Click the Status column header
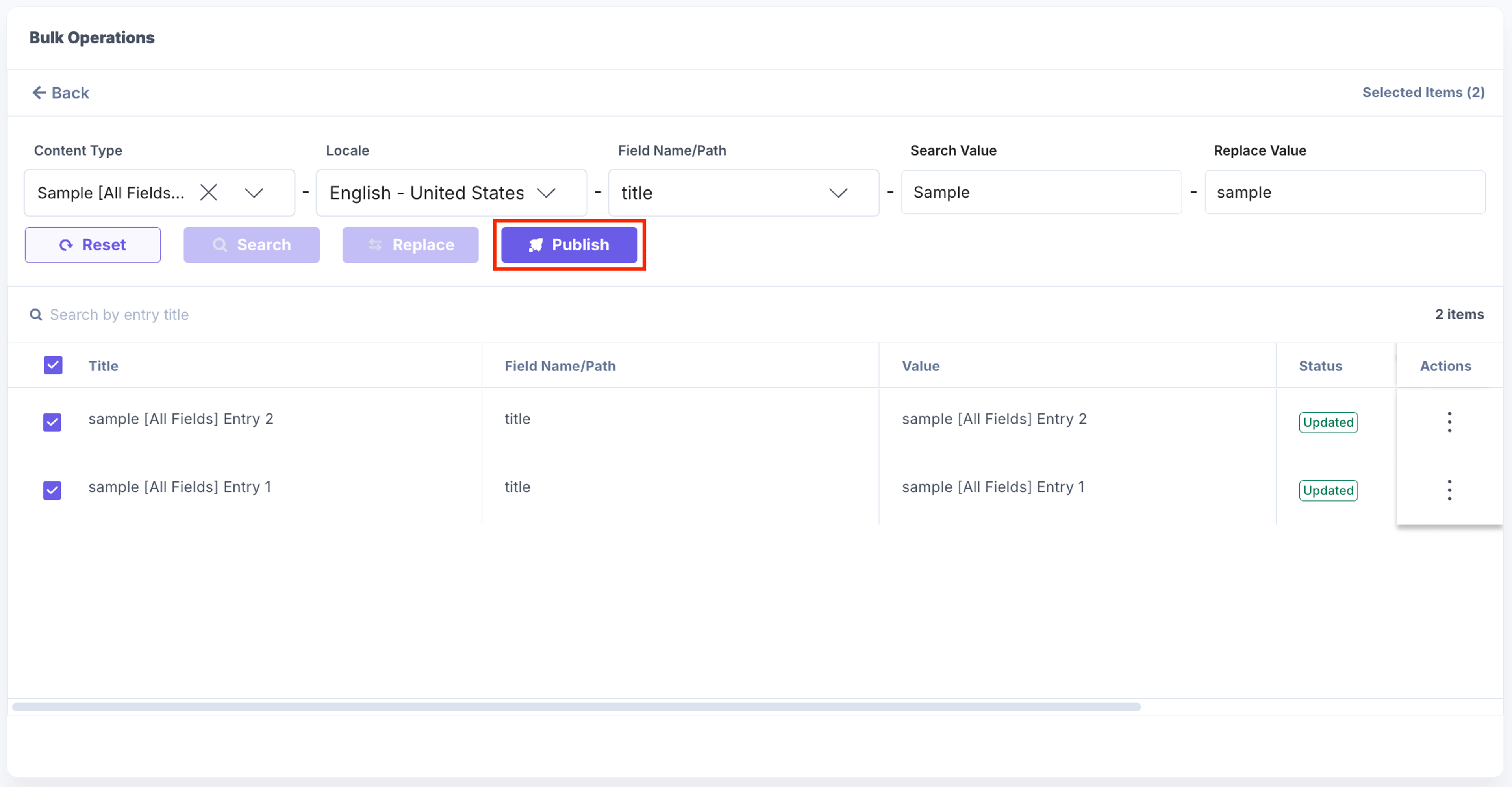Image resolution: width=1512 pixels, height=787 pixels. point(1320,366)
